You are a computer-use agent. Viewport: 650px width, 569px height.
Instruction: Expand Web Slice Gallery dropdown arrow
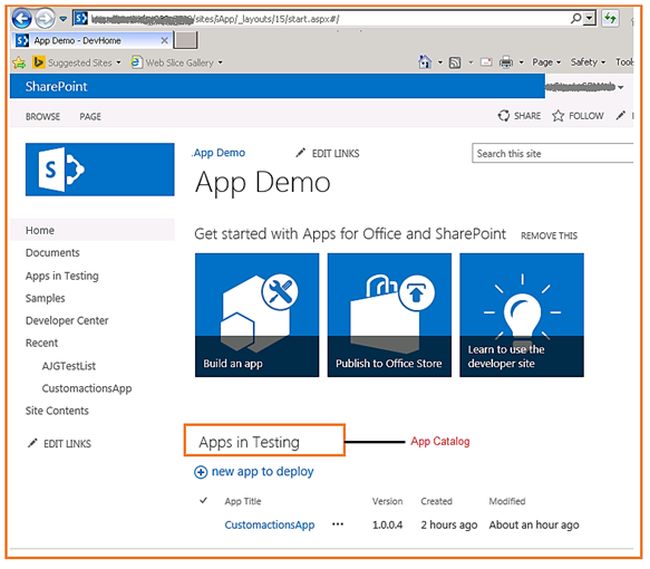point(221,63)
